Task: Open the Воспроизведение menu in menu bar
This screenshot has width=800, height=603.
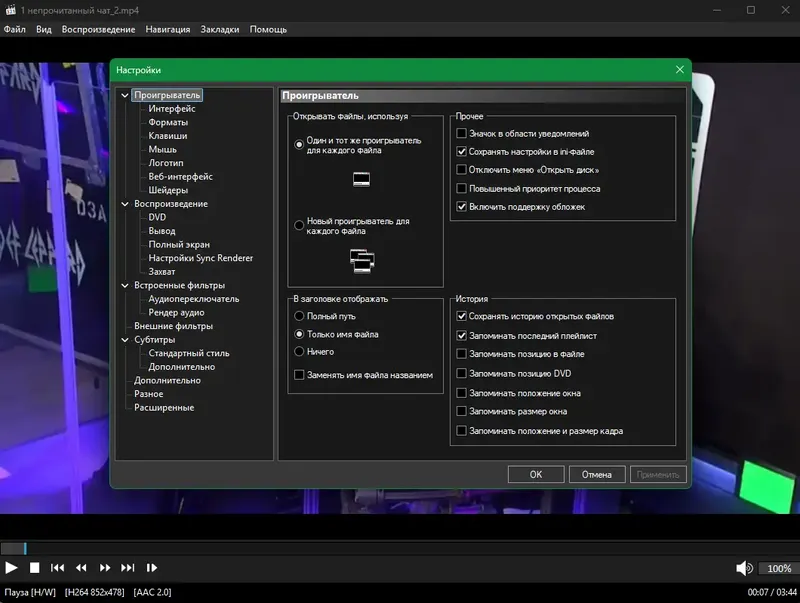Action: 98,30
